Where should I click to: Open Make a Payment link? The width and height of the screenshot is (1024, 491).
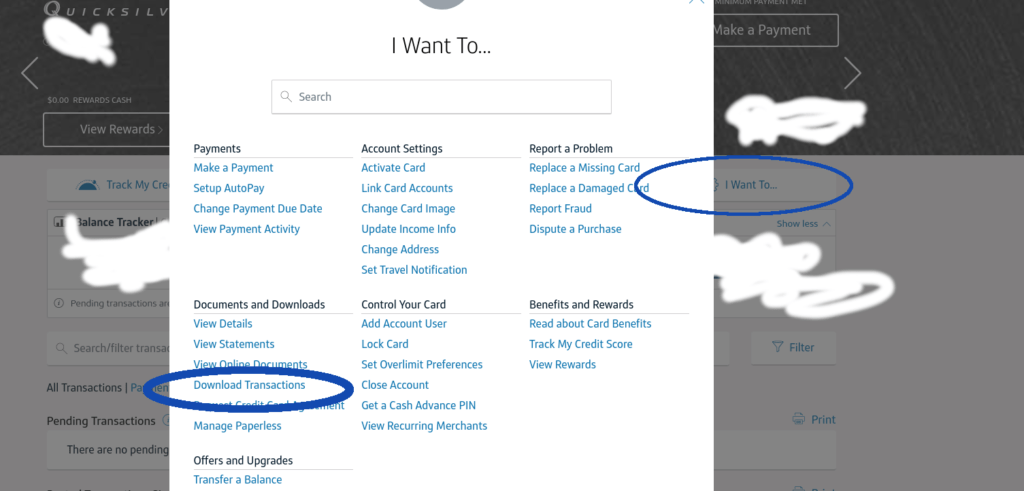click(x=233, y=168)
